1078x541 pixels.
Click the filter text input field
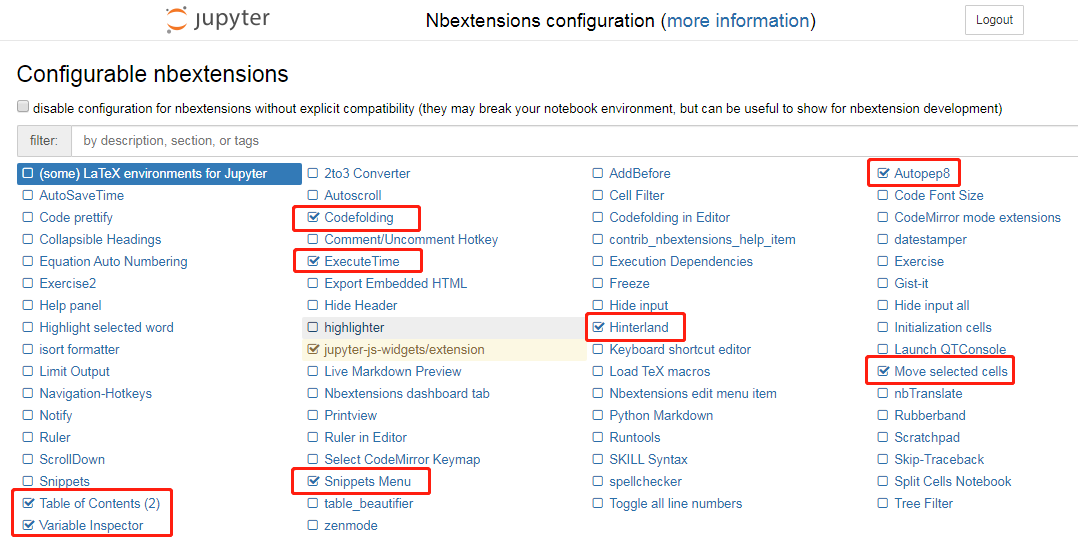(x=570, y=141)
